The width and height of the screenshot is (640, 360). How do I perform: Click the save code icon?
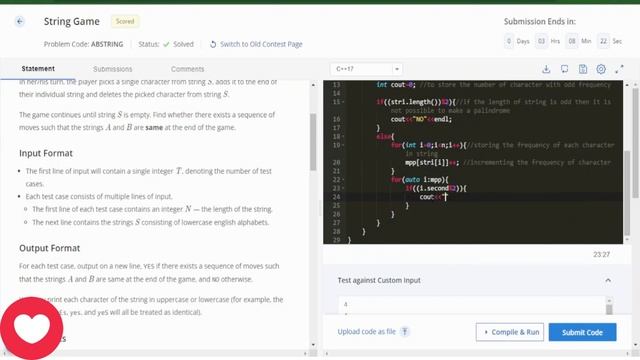click(583, 69)
